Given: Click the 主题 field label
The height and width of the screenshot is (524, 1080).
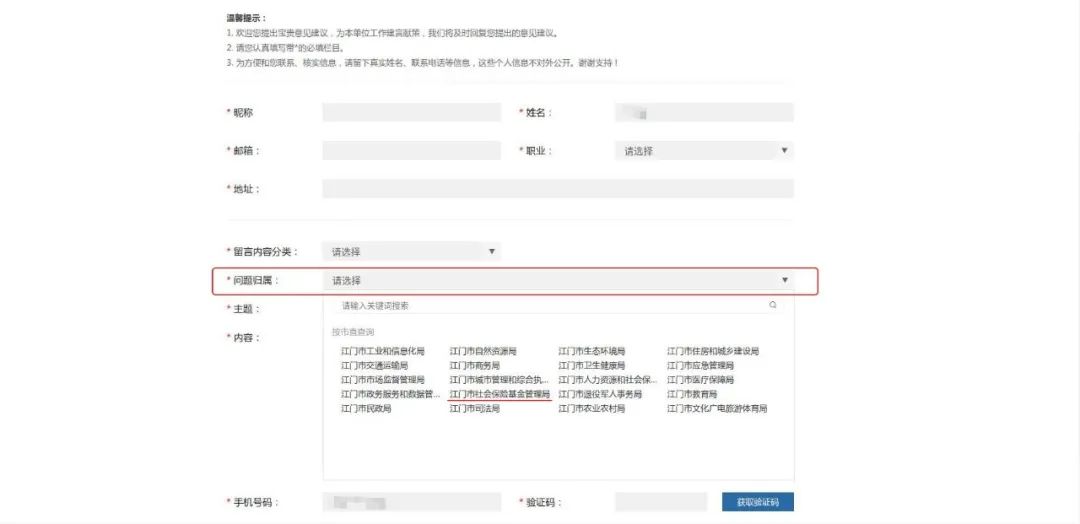Looking at the screenshot, I should click(246, 309).
